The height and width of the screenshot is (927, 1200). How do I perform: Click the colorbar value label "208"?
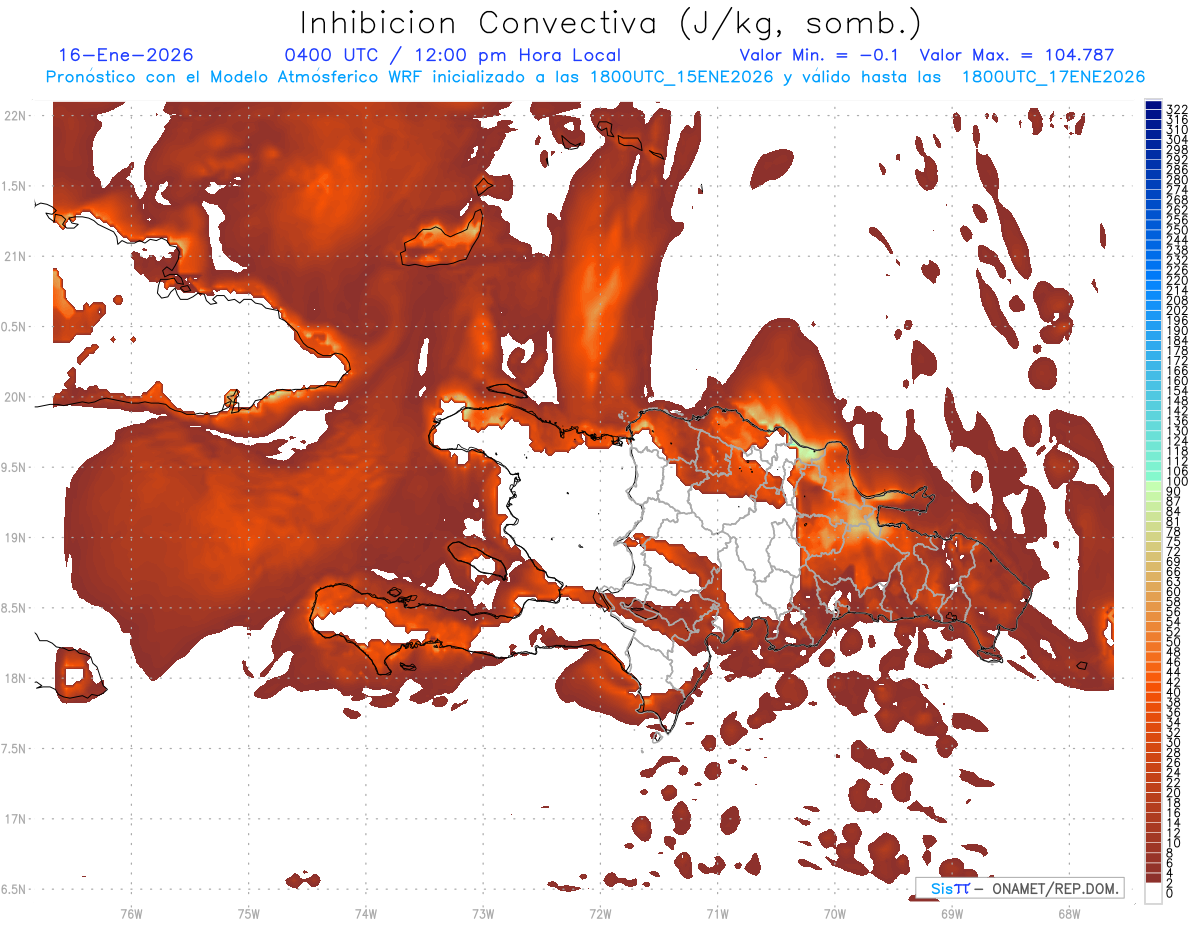pos(1177,300)
